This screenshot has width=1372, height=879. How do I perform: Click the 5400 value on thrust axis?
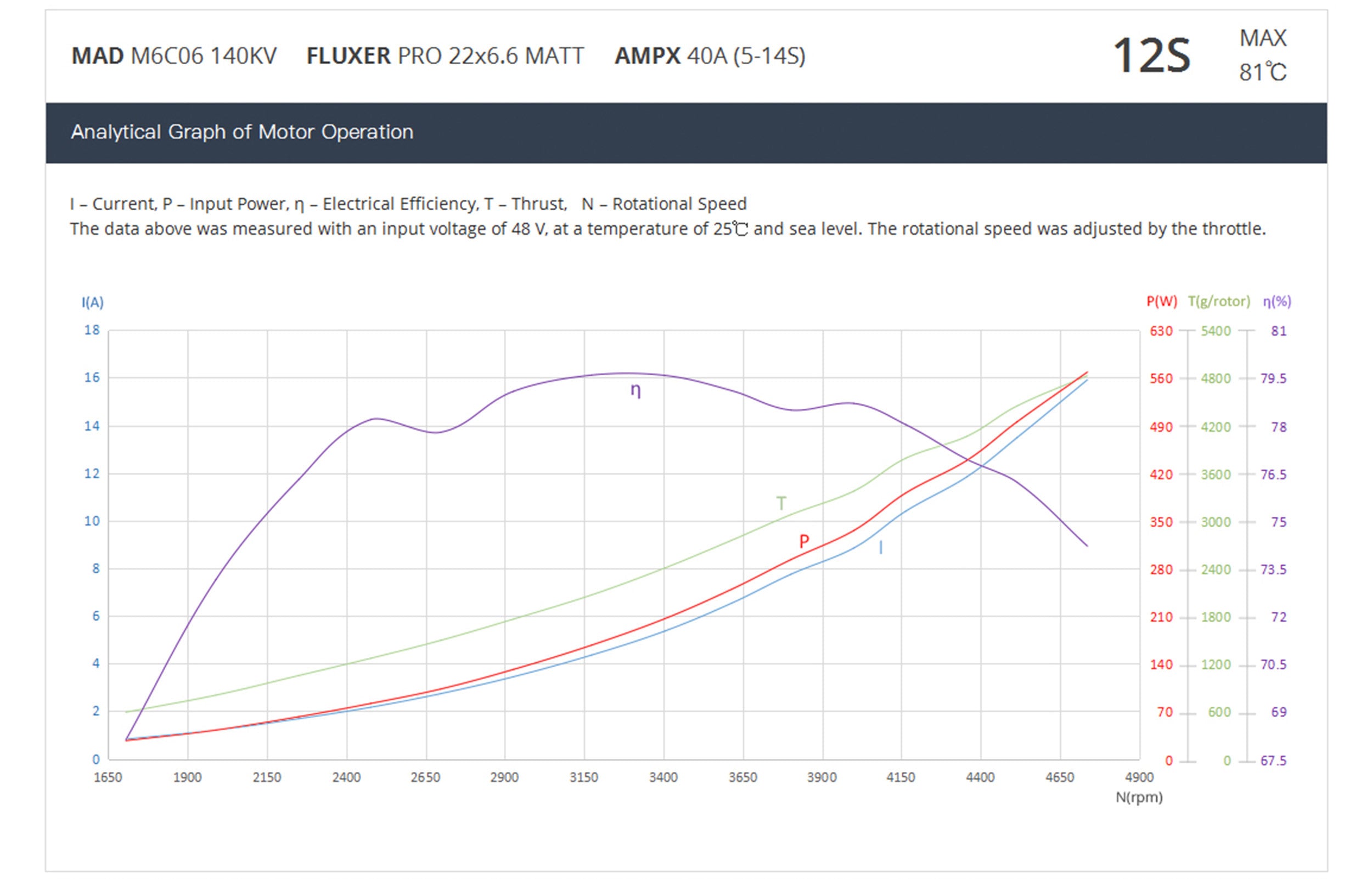point(1216,331)
